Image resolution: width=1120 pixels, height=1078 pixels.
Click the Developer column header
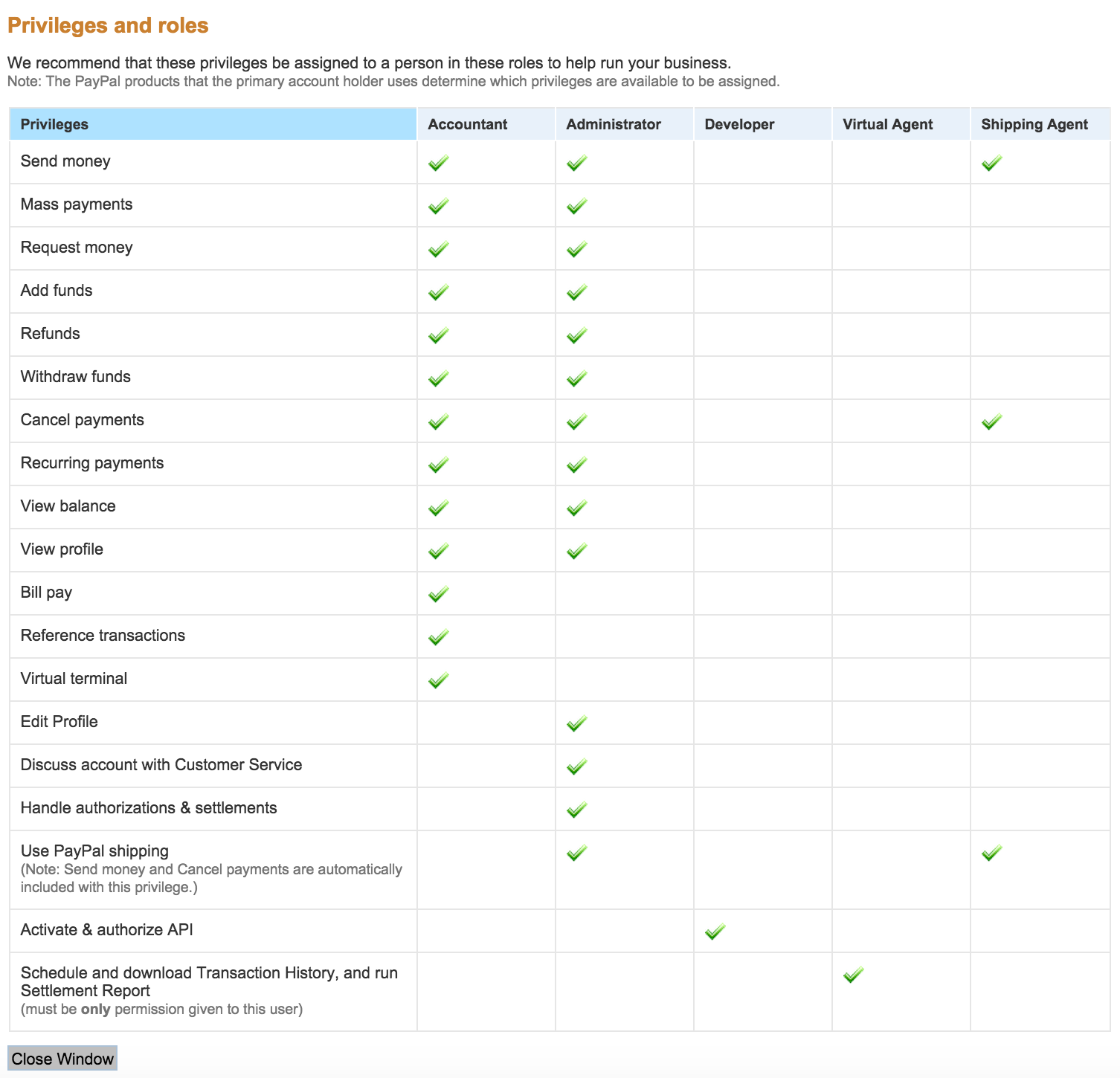click(739, 124)
